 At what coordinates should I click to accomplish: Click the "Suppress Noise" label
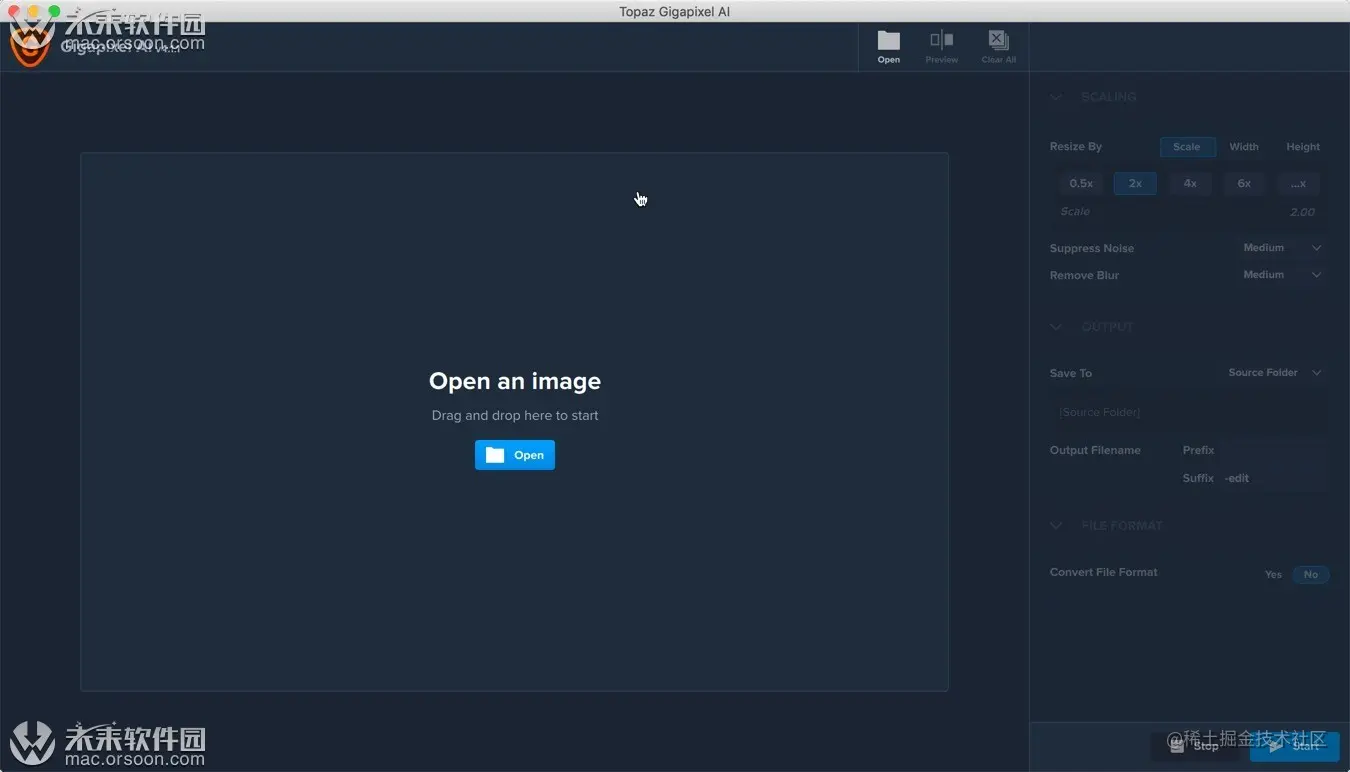pos(1092,248)
